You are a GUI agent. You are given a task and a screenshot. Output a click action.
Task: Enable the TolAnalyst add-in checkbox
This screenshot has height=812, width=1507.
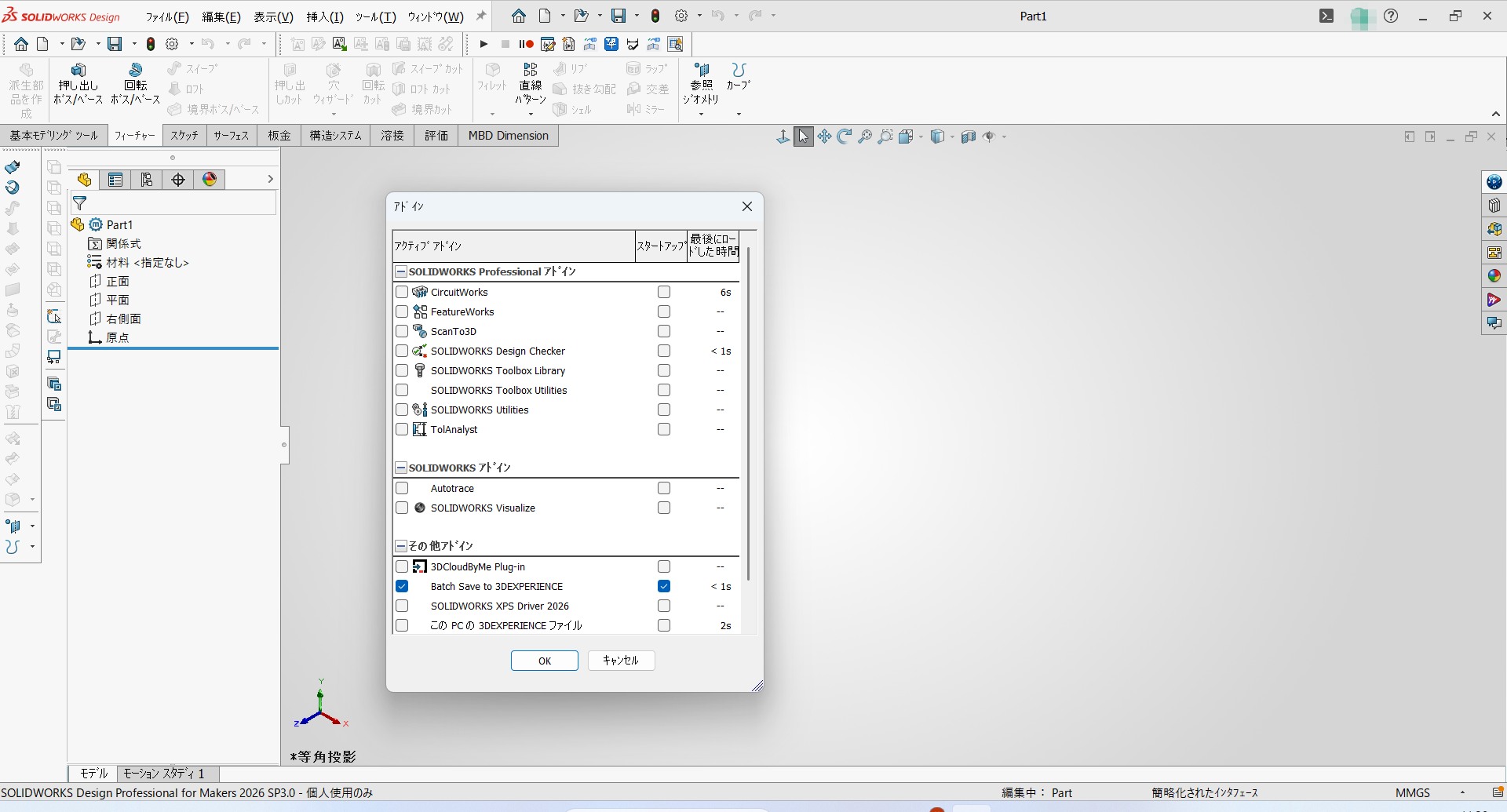point(402,429)
